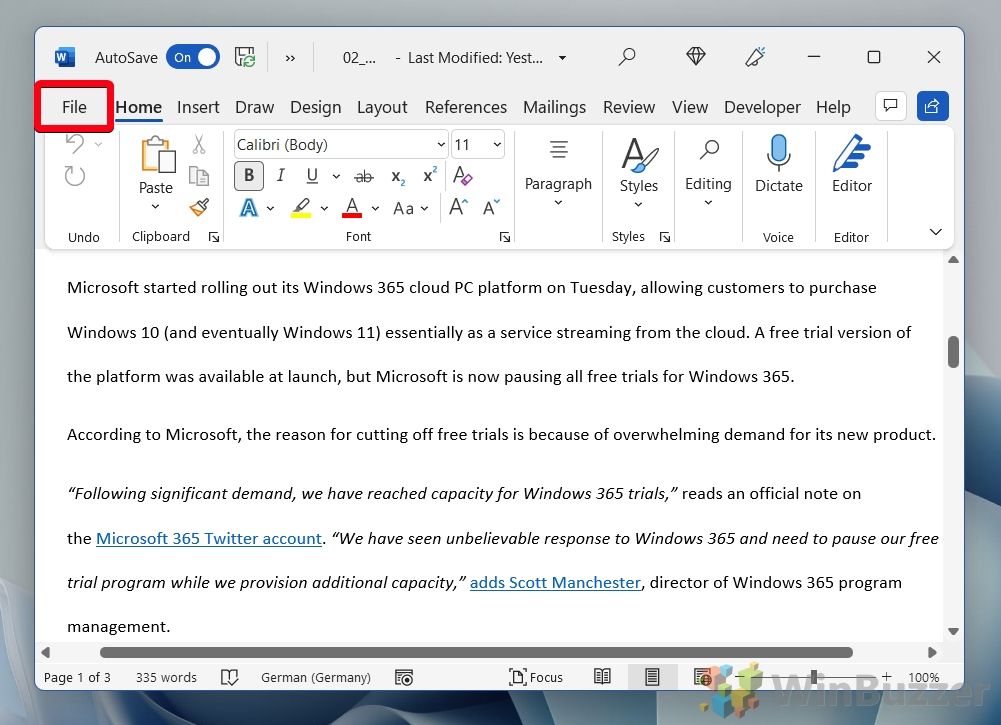Image resolution: width=1001 pixels, height=725 pixels.
Task: Switch to the Design tab
Action: [315, 107]
